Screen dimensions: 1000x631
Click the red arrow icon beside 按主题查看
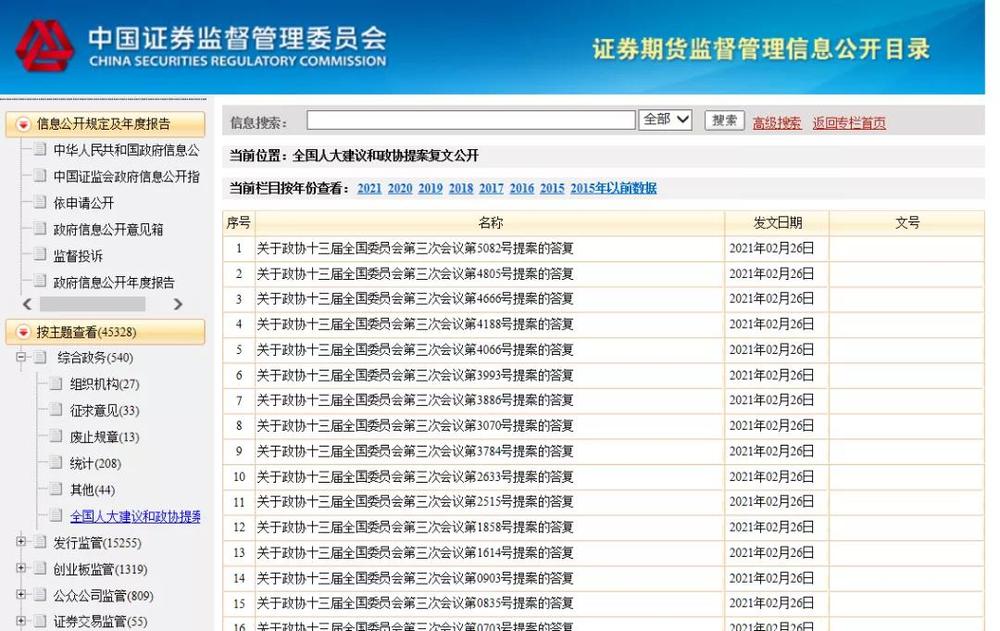pyautogui.click(x=23, y=332)
